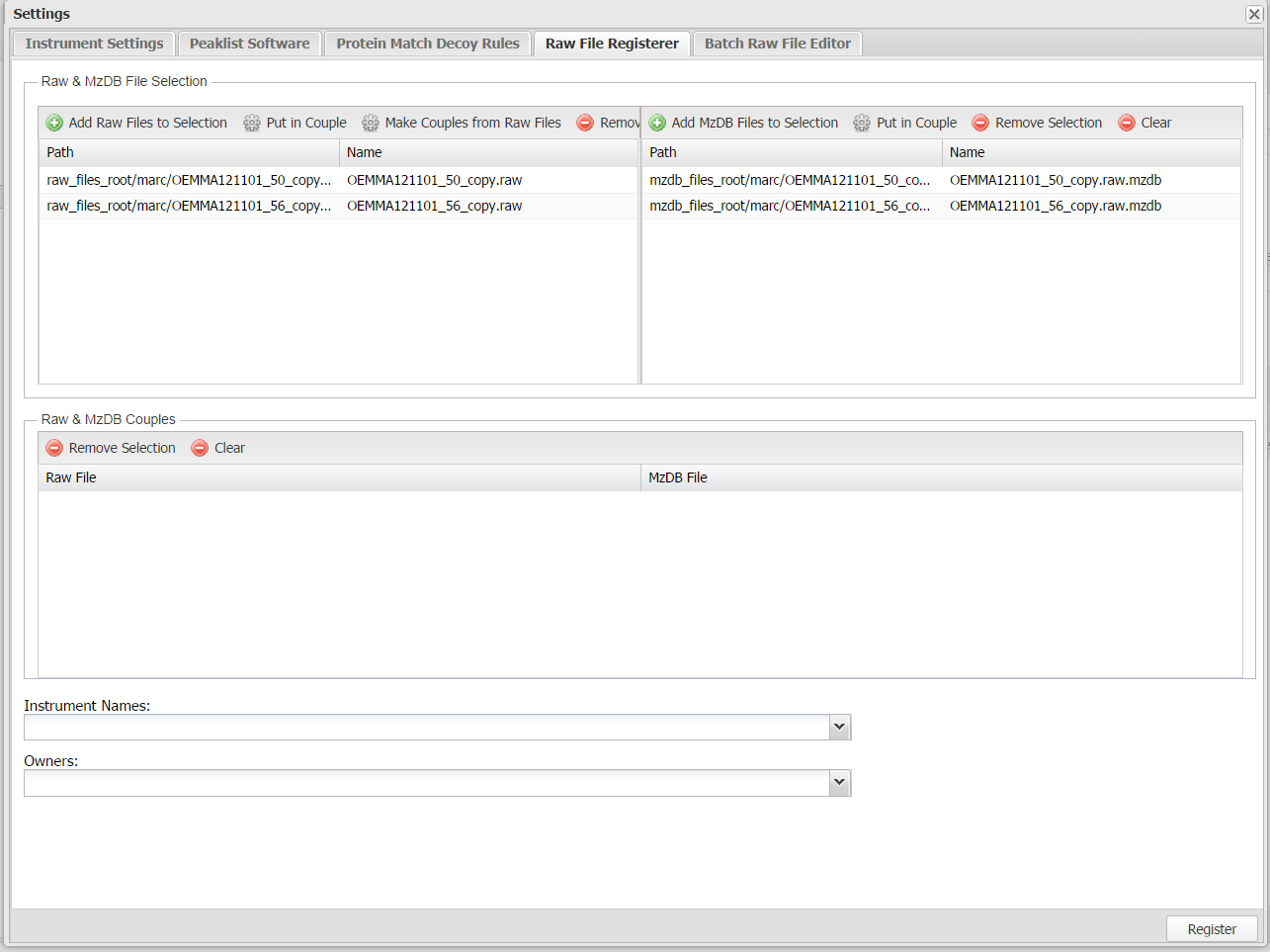Click Put in Couple gear icon for raw files
This screenshot has height=952, width=1270.
coord(252,123)
